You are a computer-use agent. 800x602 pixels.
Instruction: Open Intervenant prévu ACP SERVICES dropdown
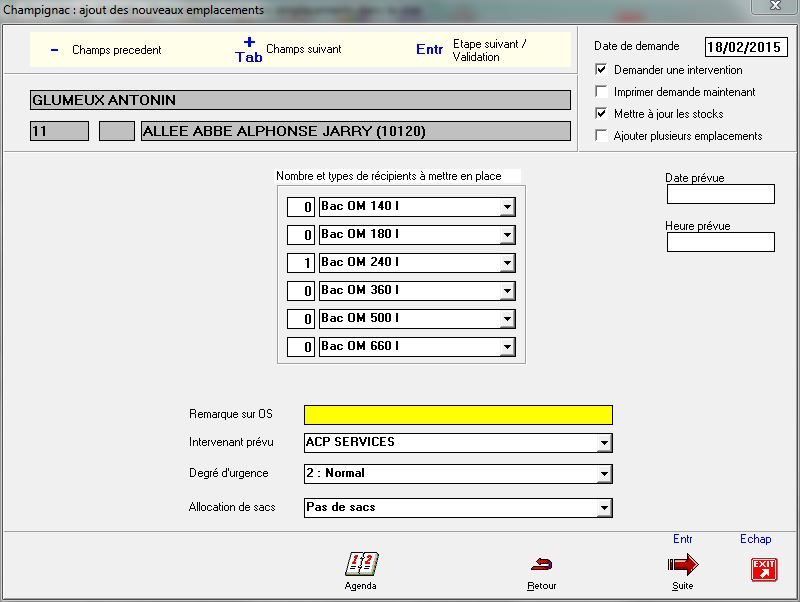tap(603, 443)
